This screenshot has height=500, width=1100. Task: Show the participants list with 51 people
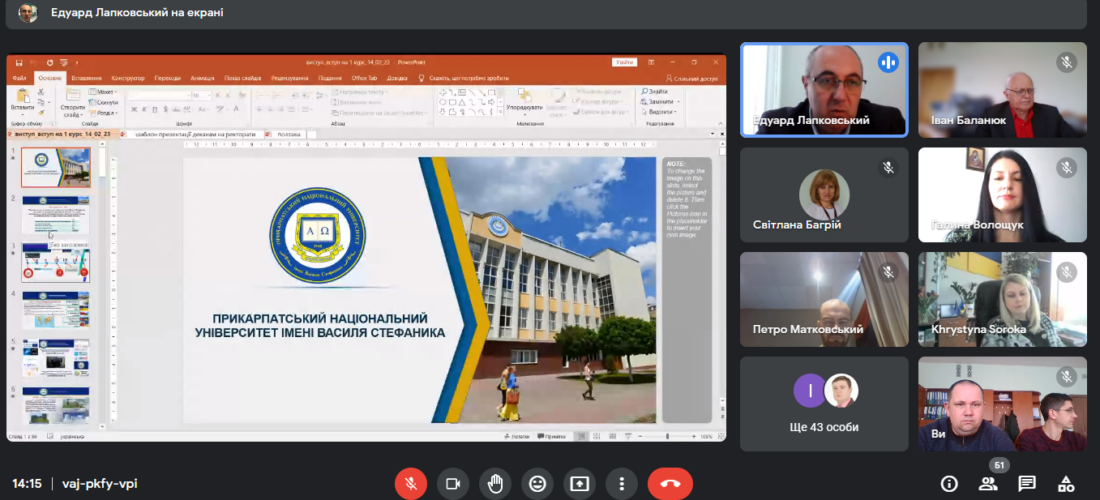(988, 484)
